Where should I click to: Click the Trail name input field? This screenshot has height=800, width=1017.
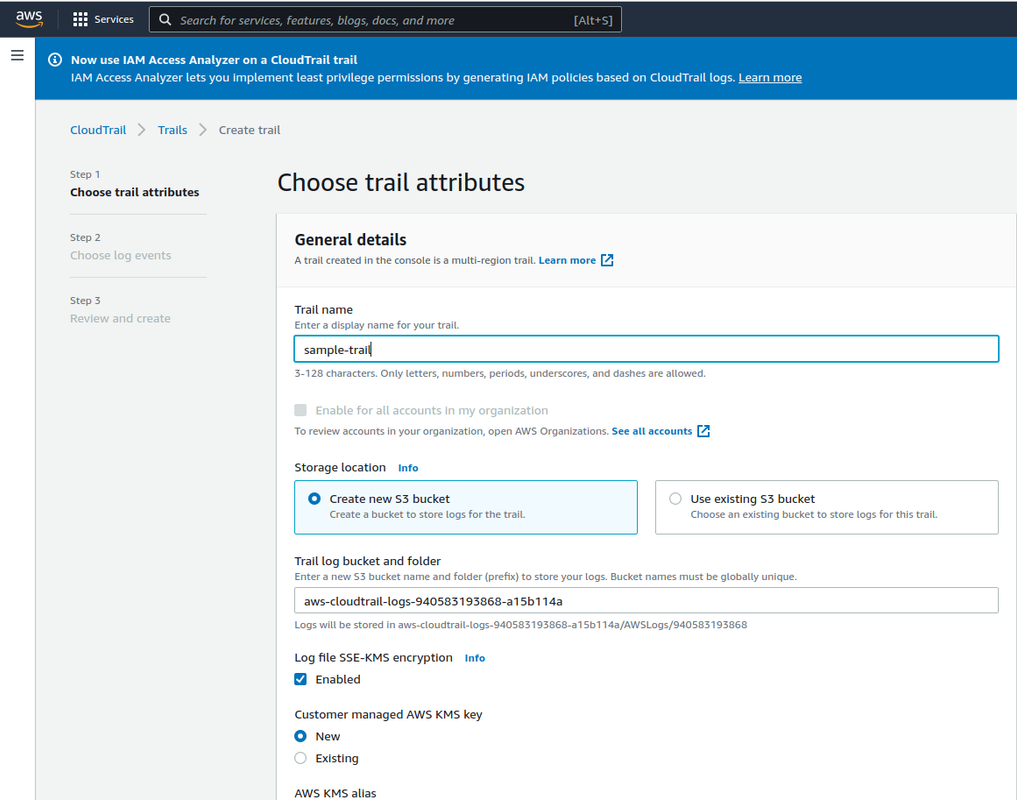tap(646, 349)
